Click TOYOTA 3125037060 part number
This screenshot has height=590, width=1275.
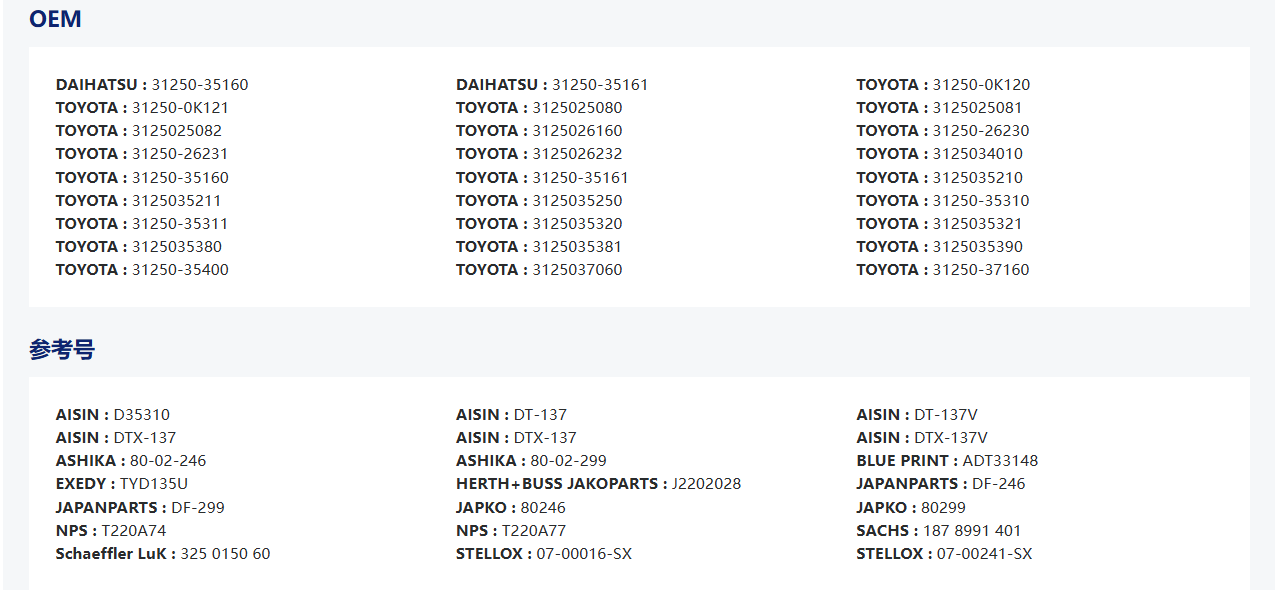[x=539, y=270]
